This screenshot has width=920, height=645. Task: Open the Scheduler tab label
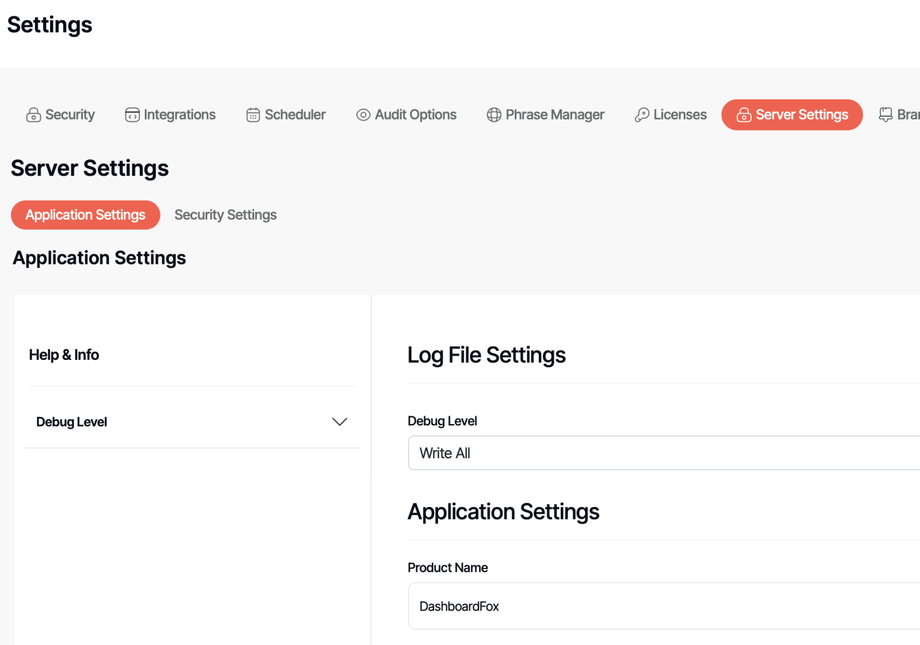295,115
